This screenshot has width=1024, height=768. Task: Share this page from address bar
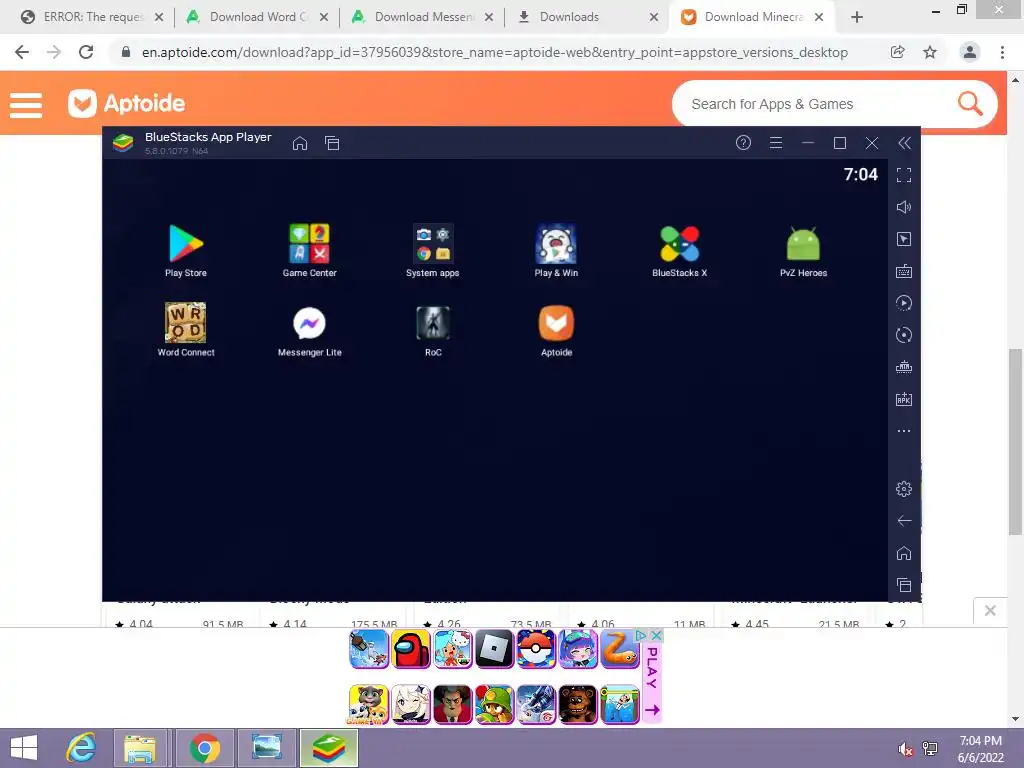click(898, 52)
